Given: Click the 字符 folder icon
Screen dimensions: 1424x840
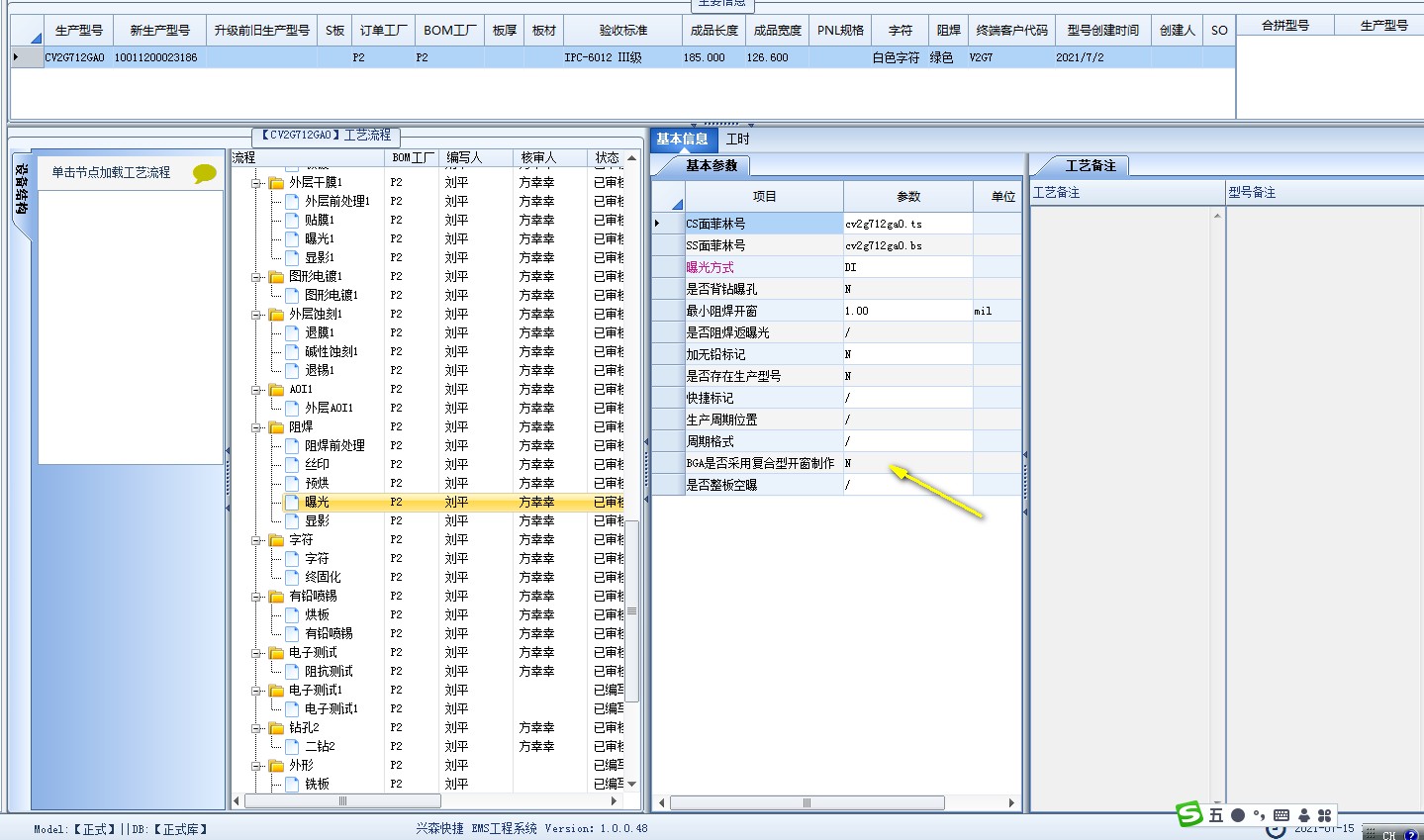Looking at the screenshot, I should coord(277,540).
